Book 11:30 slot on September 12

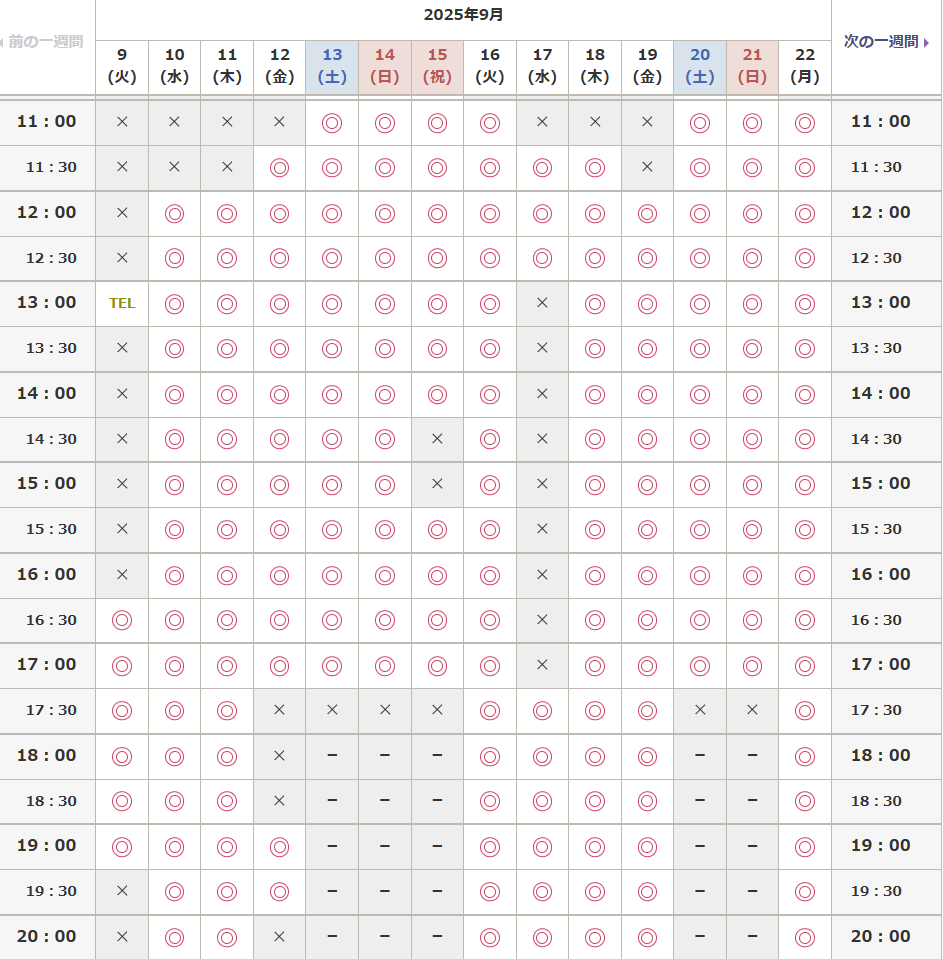tap(280, 167)
